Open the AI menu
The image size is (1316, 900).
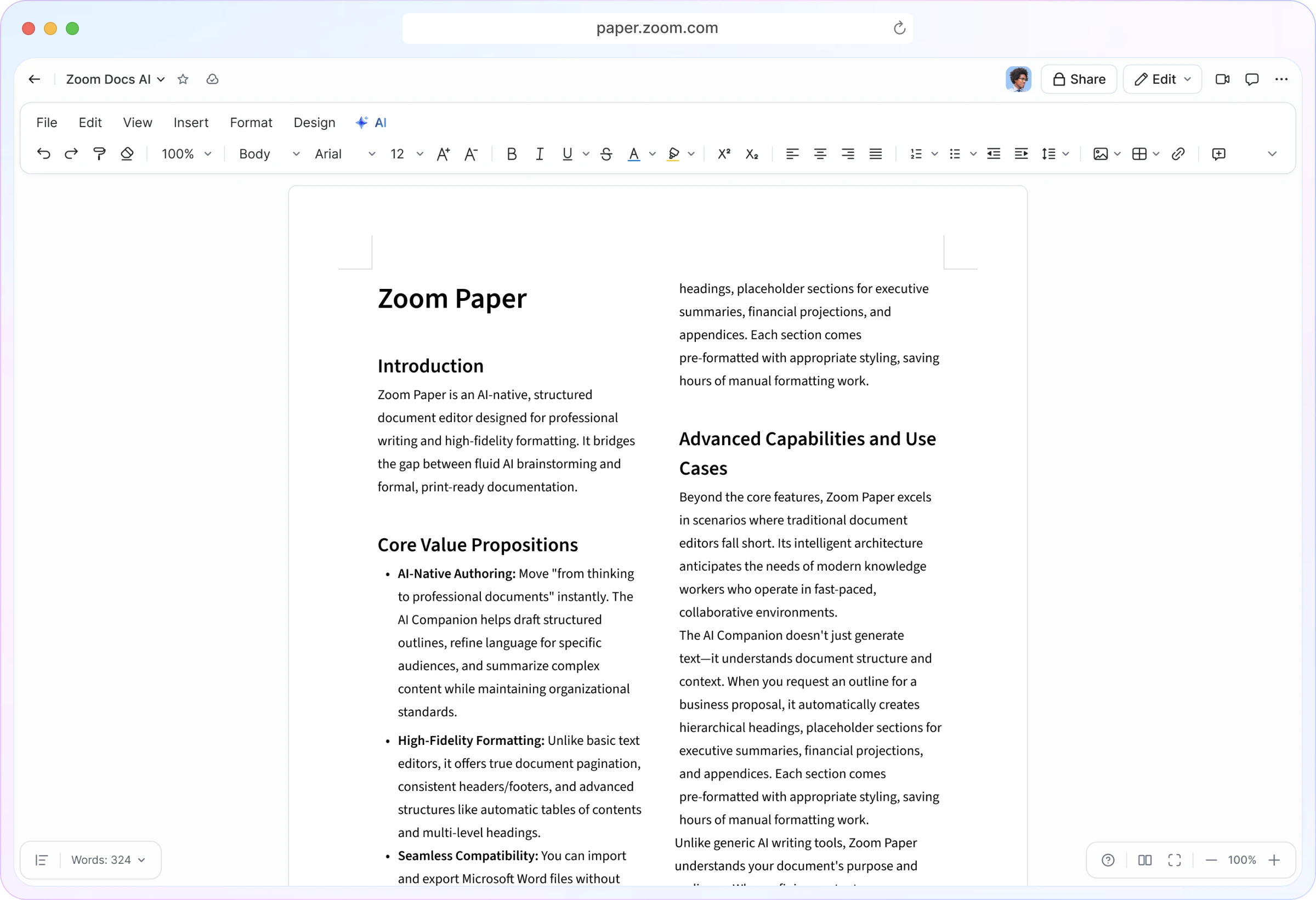tap(371, 123)
